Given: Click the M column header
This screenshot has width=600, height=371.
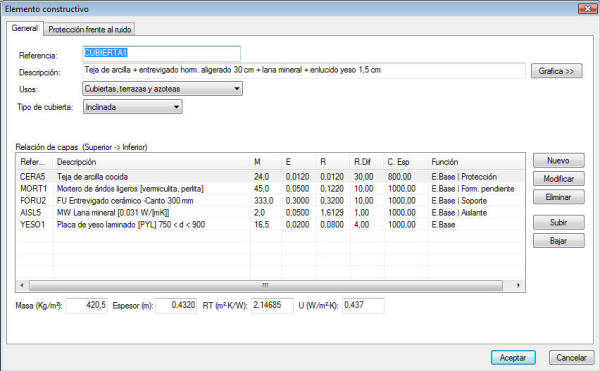Looking at the screenshot, I should [266, 162].
